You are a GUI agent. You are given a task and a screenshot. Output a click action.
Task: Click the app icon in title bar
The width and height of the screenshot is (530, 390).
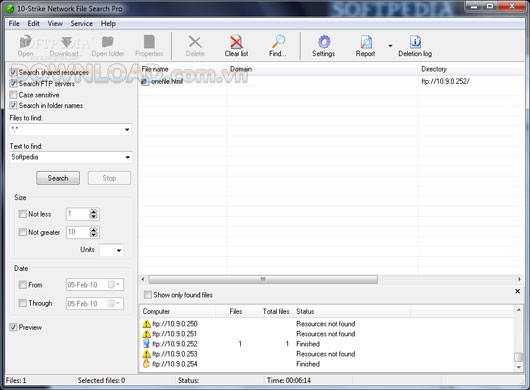(10, 8)
